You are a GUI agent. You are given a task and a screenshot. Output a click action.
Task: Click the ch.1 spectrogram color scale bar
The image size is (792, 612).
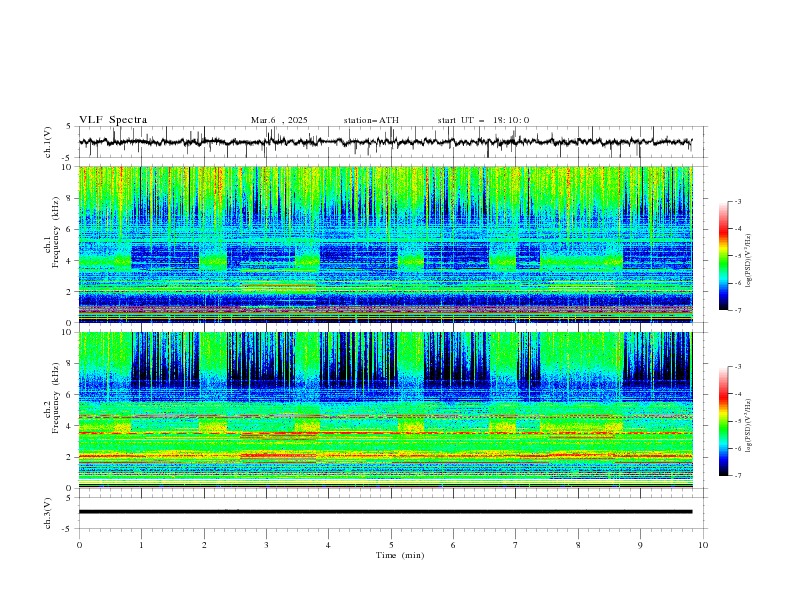(x=723, y=256)
